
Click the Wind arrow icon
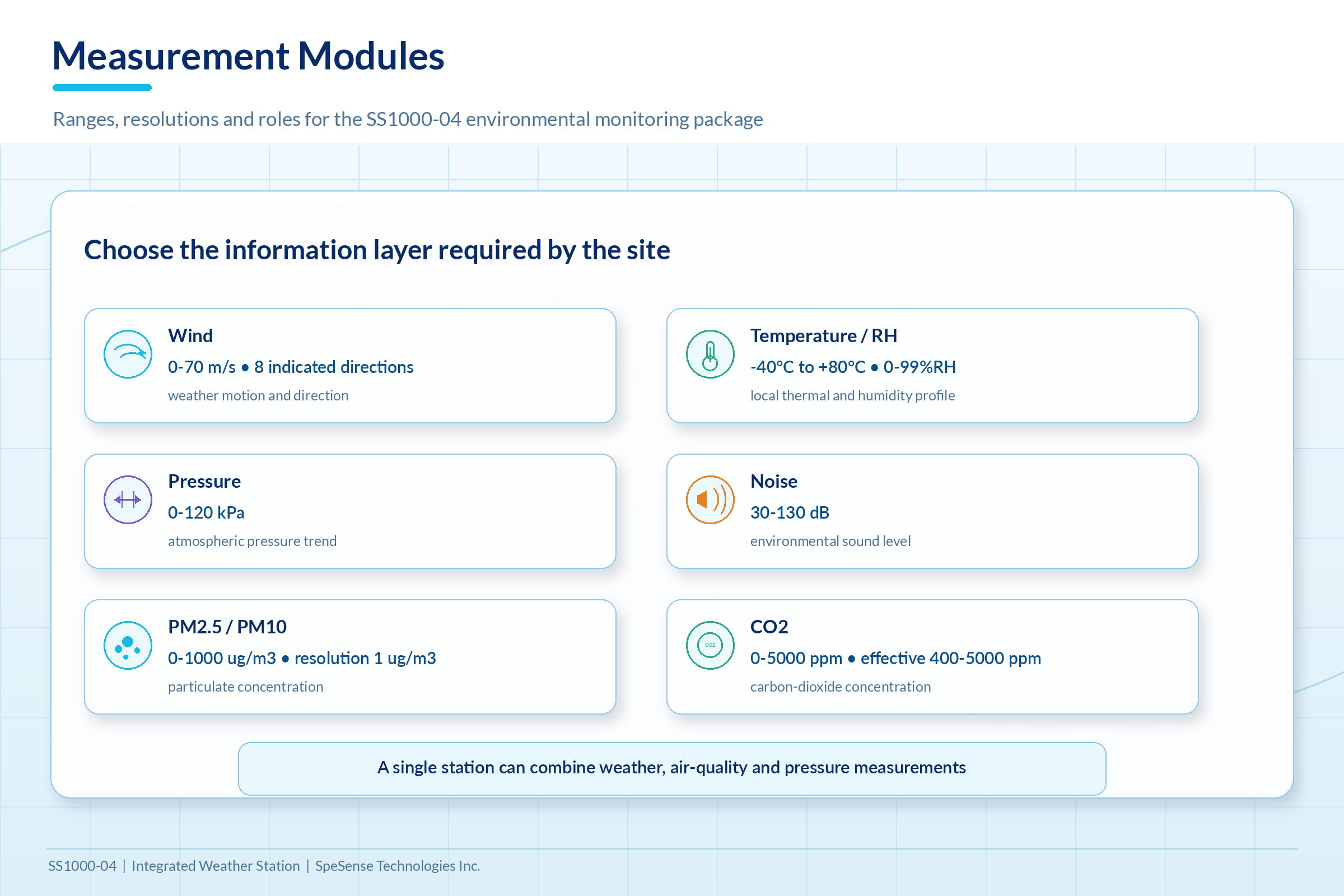click(128, 354)
